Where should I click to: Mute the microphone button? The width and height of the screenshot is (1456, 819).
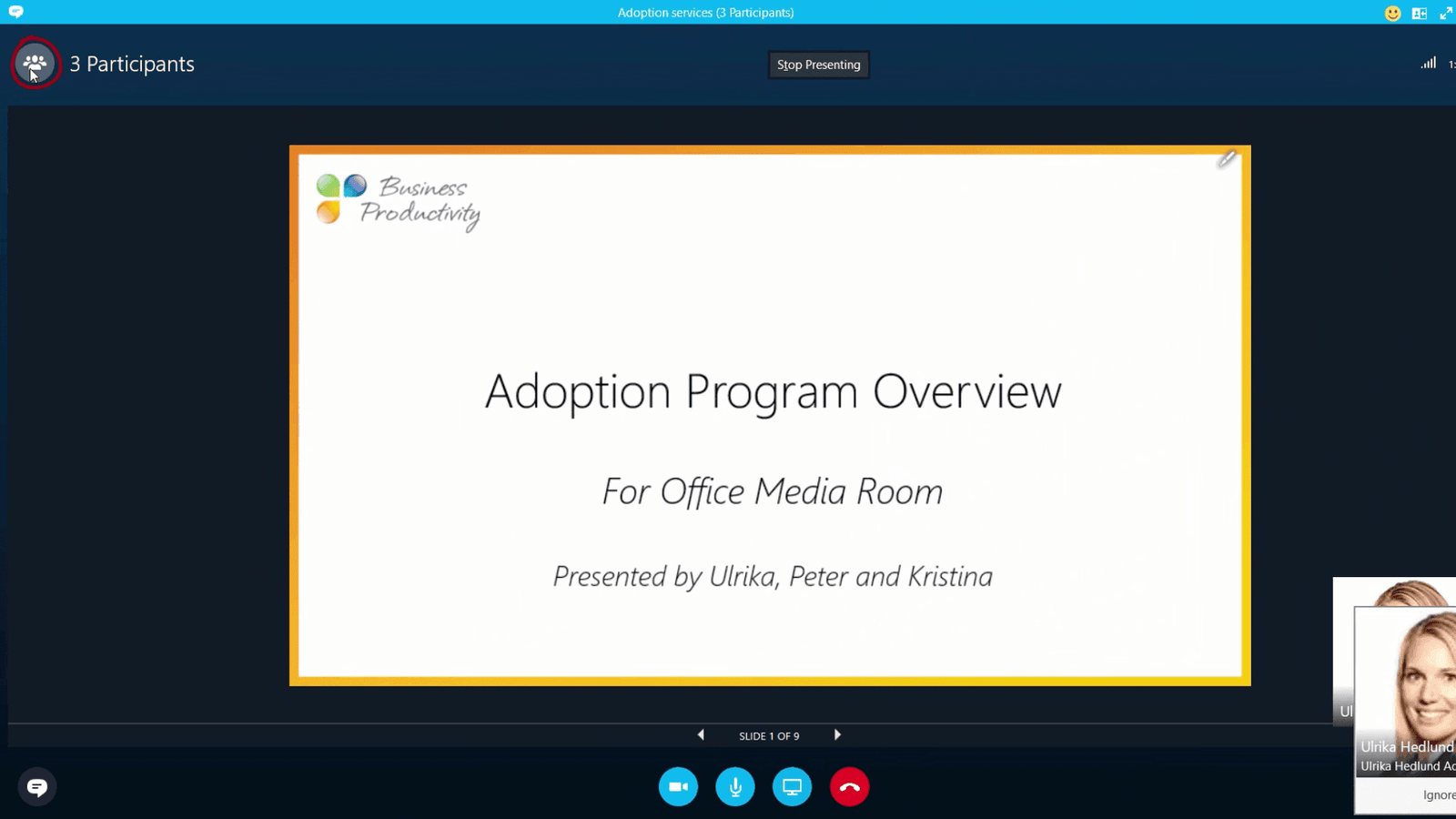tap(735, 787)
